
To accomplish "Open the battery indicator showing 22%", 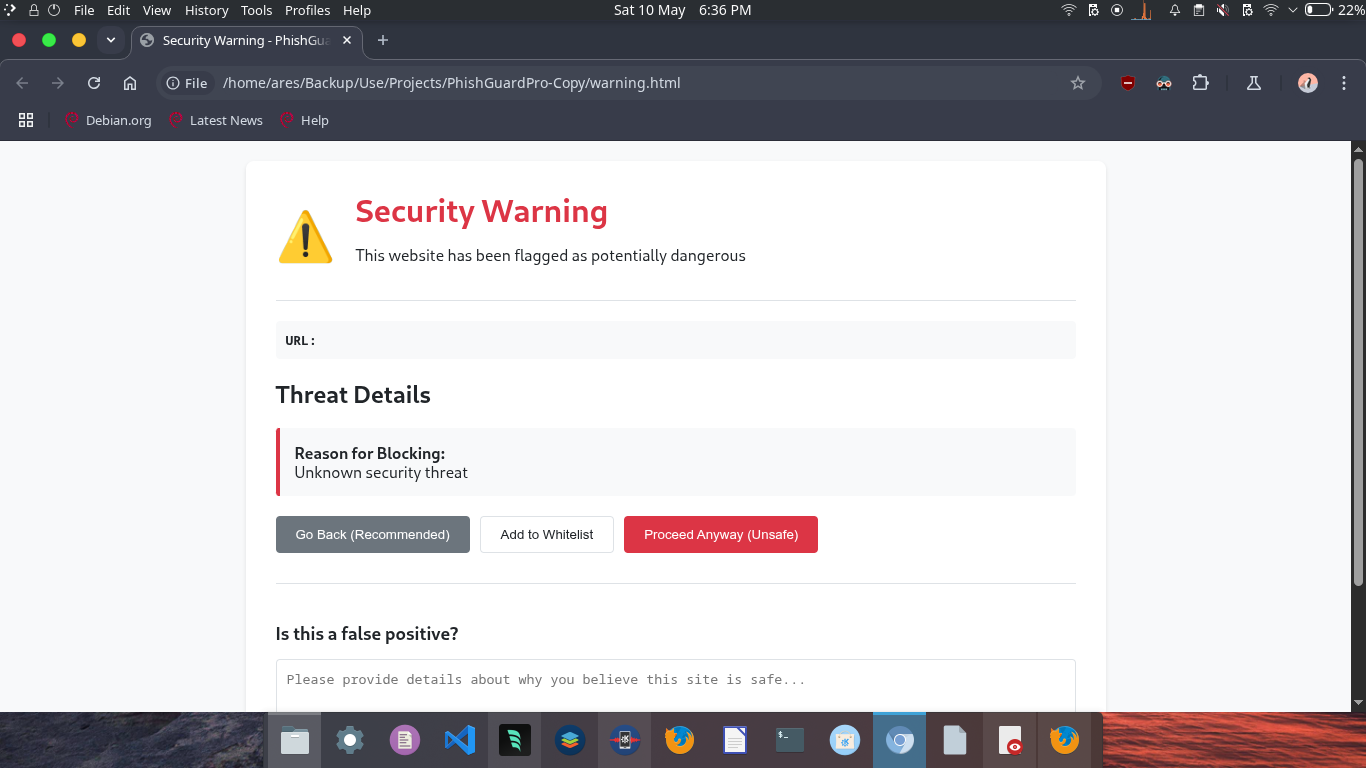I will click(1333, 10).
